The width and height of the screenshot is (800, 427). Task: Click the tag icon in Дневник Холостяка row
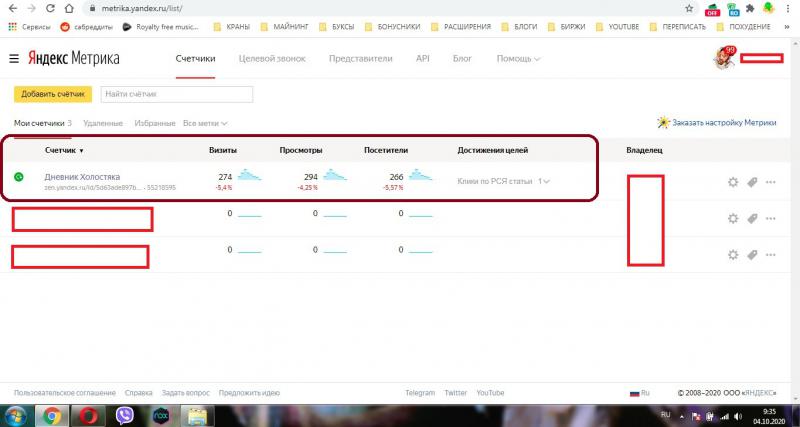tap(752, 182)
